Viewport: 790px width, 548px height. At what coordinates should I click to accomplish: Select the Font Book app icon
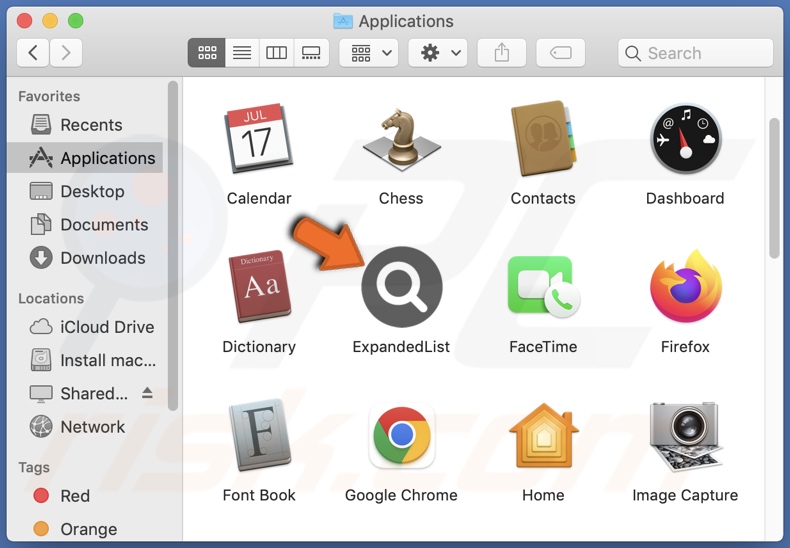(x=259, y=435)
